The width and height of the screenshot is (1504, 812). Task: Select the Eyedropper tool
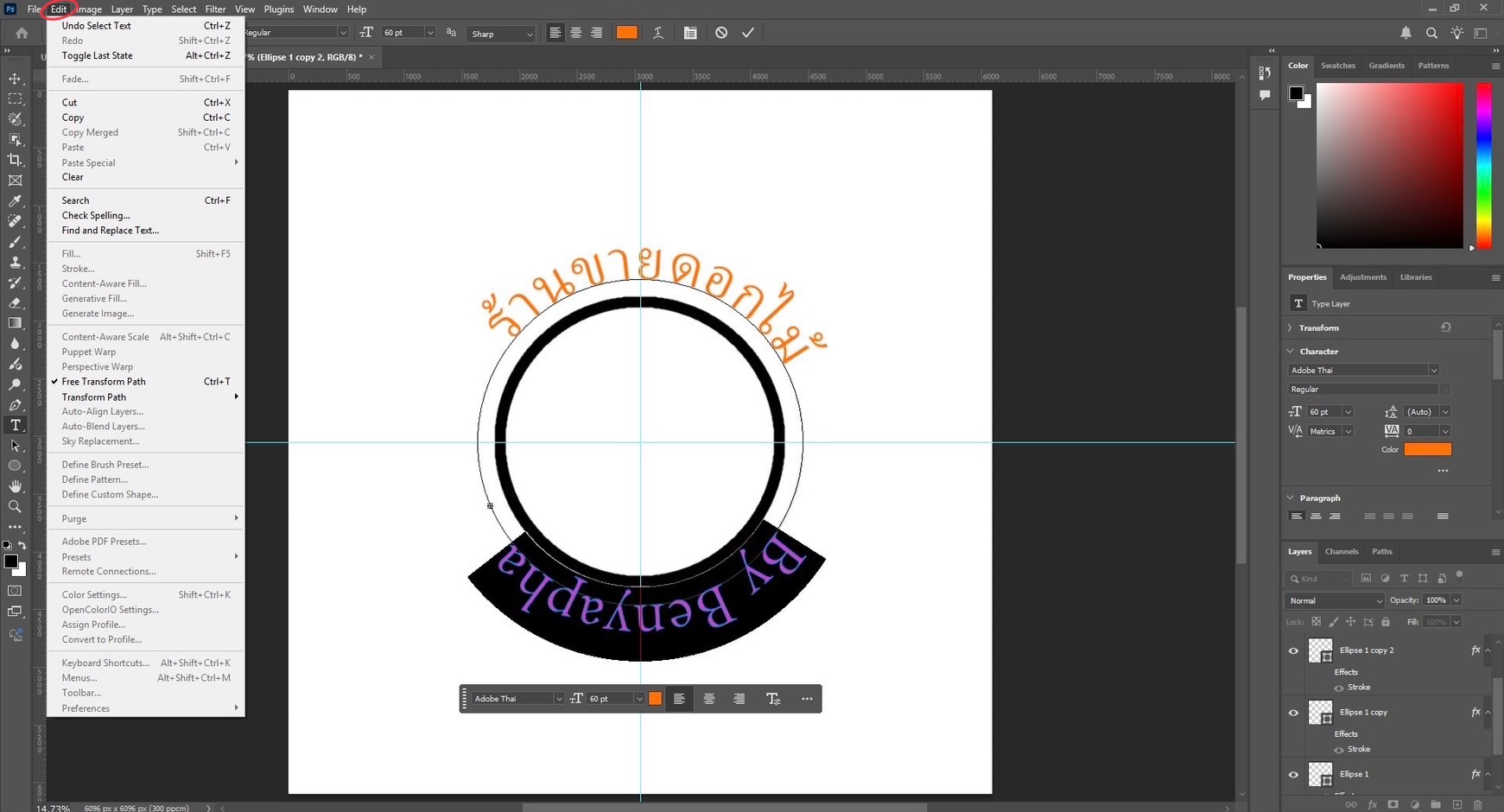click(x=15, y=201)
